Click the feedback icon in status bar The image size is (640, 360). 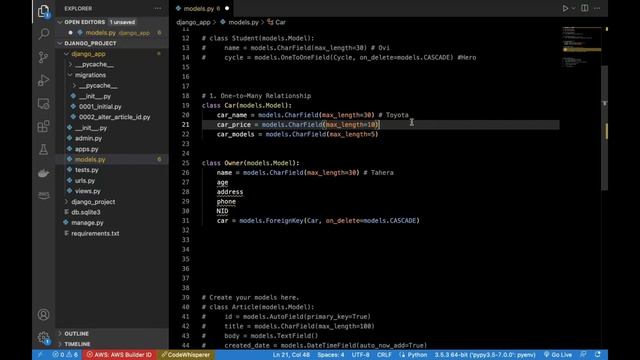(584, 355)
